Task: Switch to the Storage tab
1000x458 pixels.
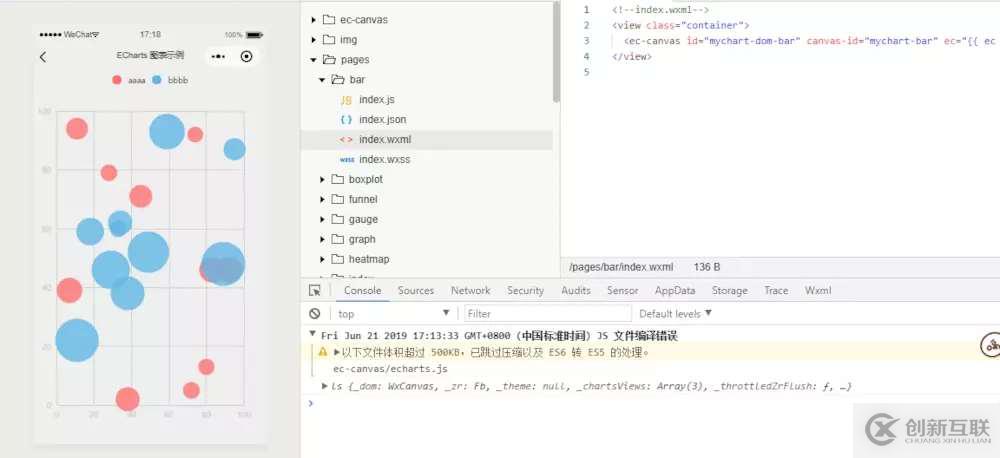Action: point(730,290)
